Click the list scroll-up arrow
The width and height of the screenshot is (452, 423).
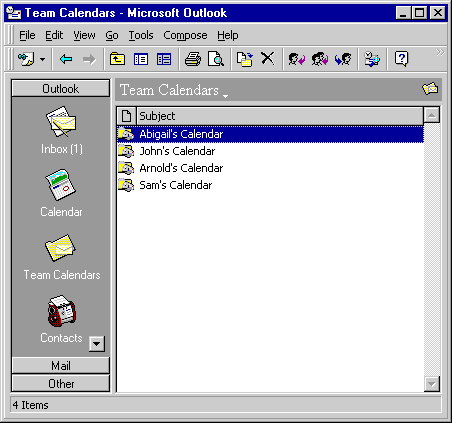point(432,115)
